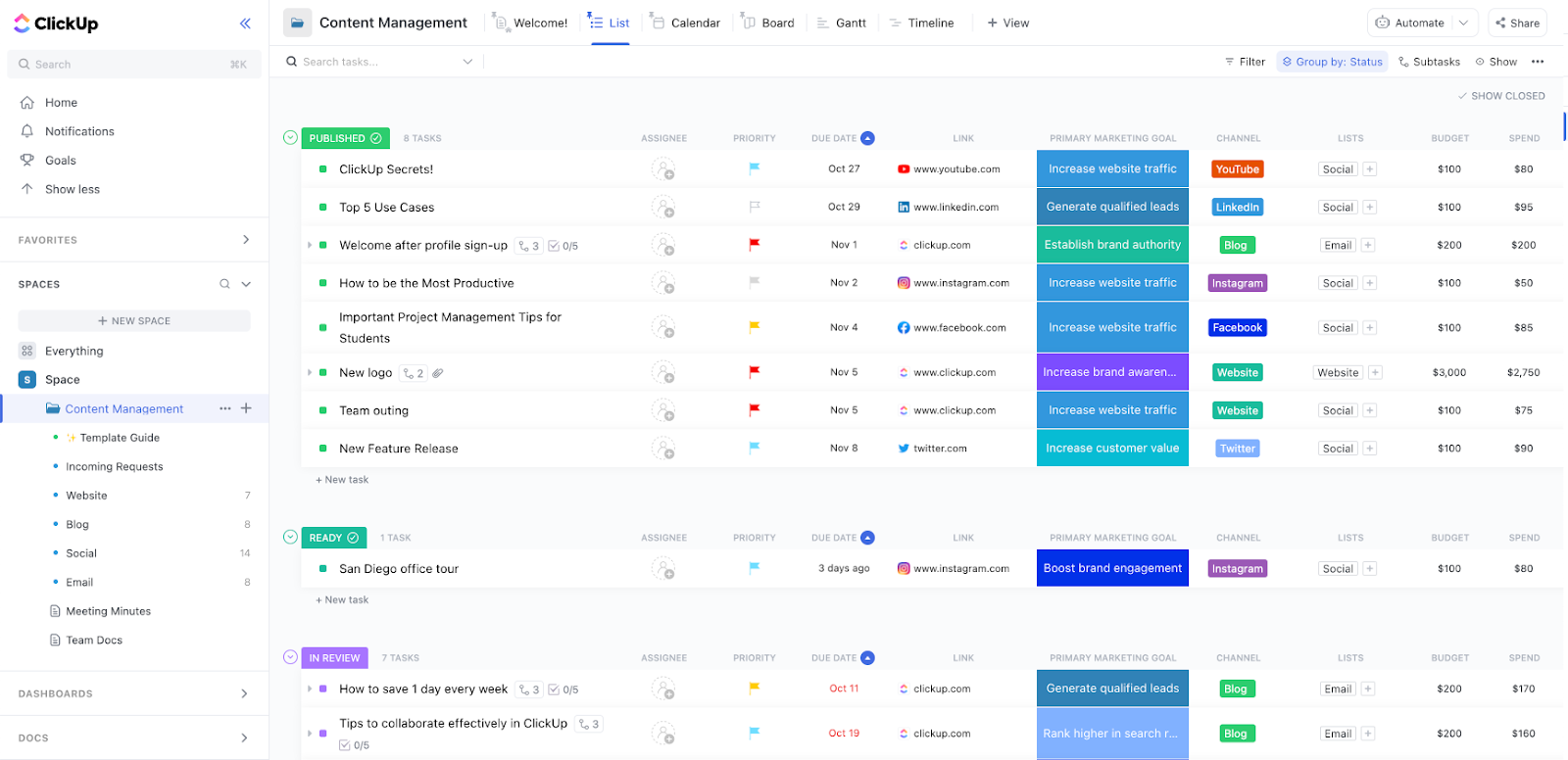Click the red priority flag for Team outing
1568x760 pixels.
point(754,410)
